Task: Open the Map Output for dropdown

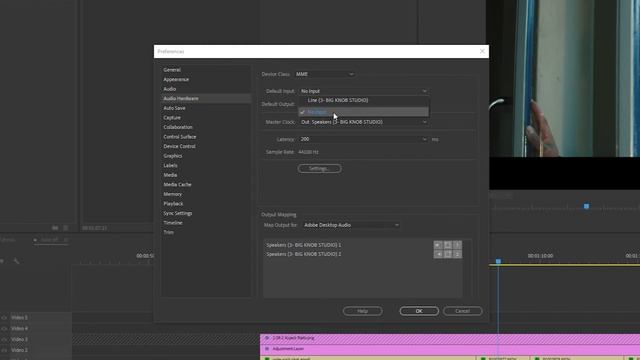Action: tap(351, 225)
